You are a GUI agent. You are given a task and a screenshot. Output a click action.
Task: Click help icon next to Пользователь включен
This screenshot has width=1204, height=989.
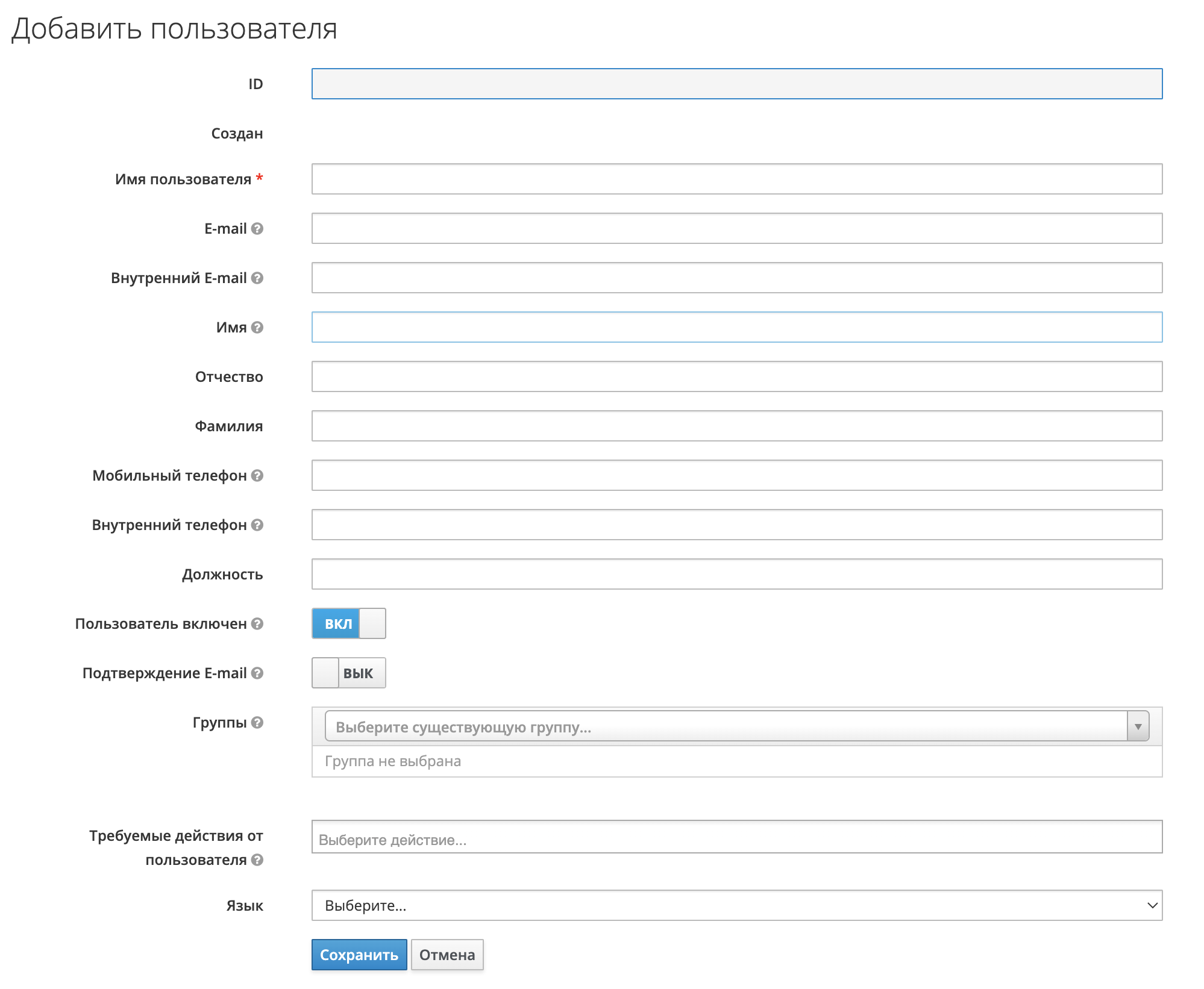click(x=257, y=624)
